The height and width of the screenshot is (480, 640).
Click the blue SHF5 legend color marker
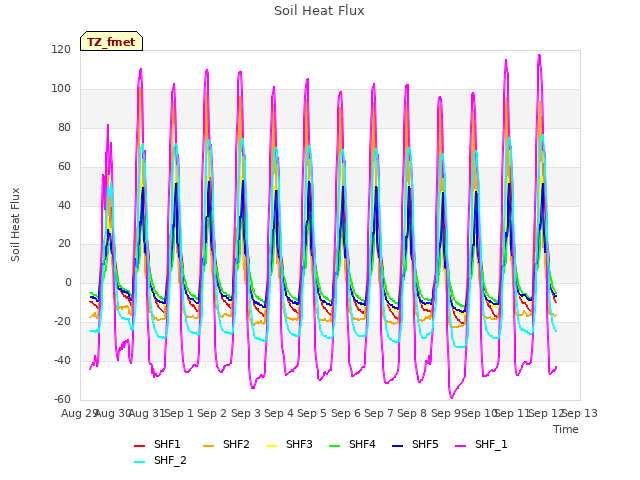pyautogui.click(x=398, y=446)
